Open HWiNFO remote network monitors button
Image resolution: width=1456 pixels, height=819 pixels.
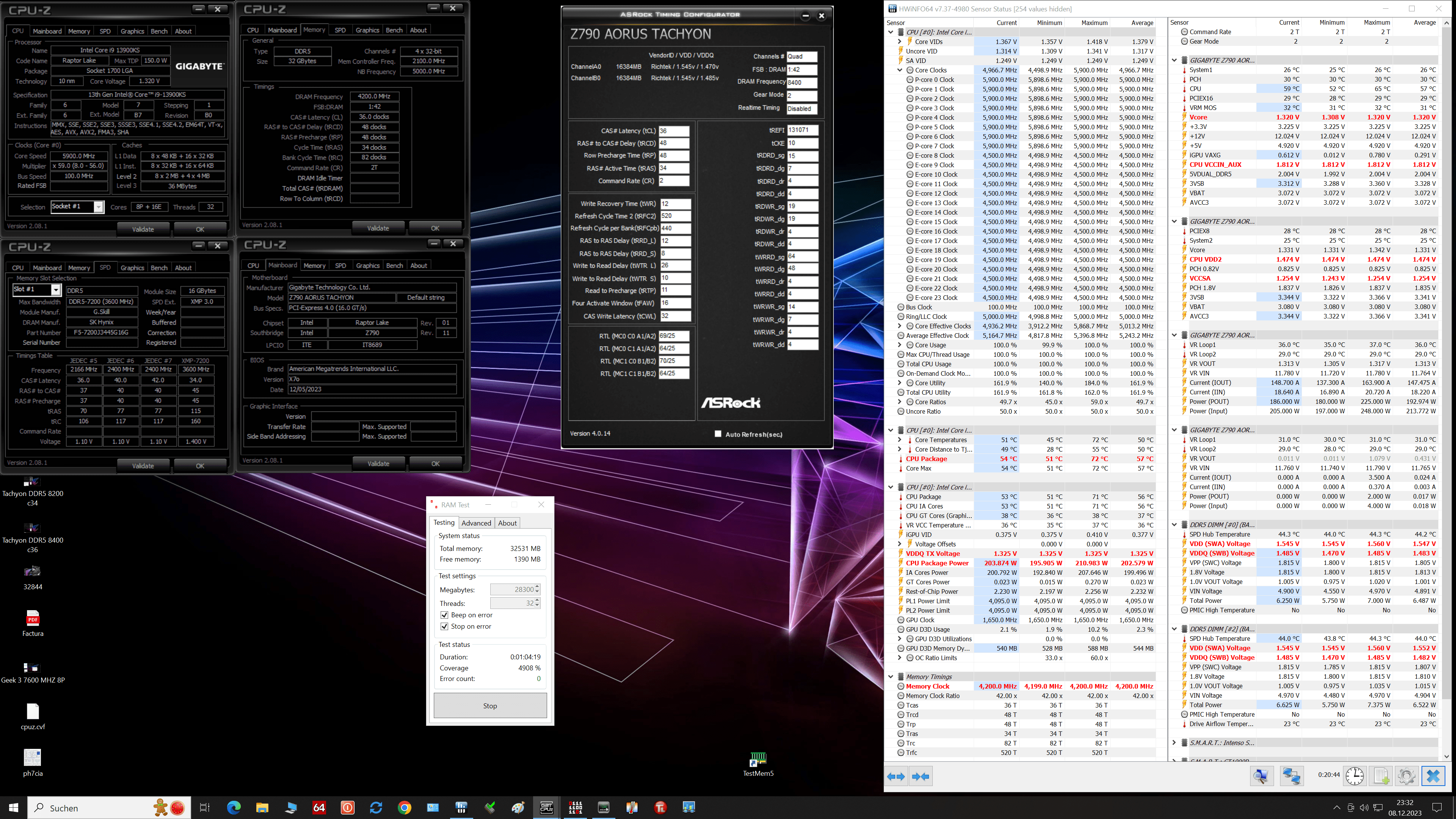click(1291, 776)
